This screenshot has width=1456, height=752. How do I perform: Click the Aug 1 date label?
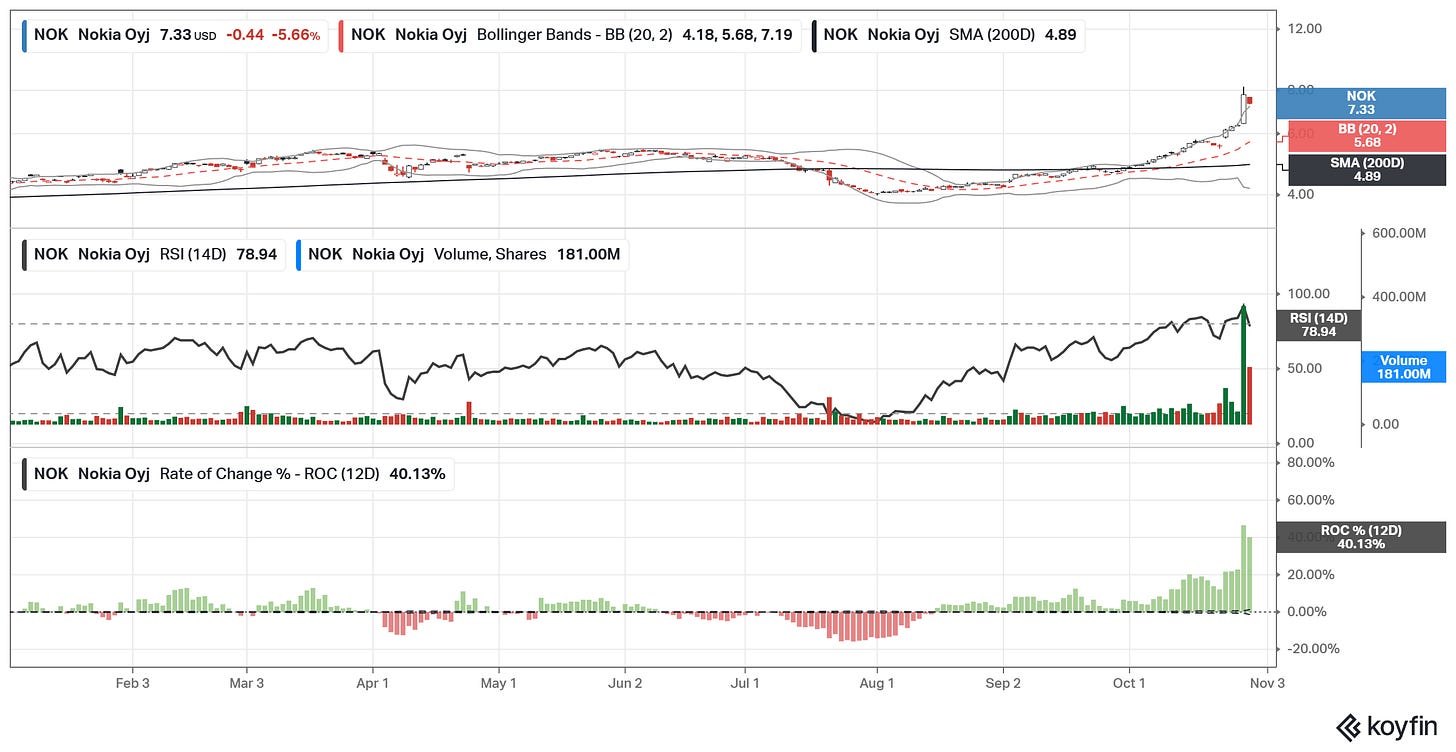coord(876,683)
